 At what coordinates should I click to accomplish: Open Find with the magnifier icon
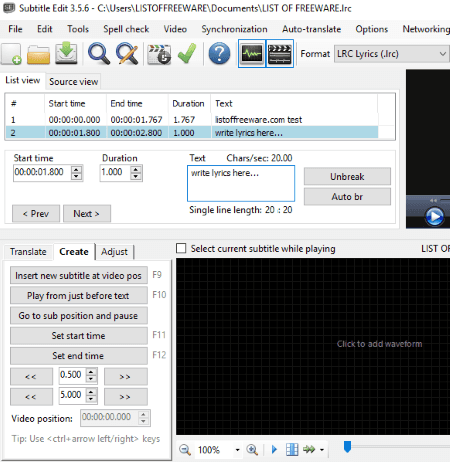tap(99, 54)
